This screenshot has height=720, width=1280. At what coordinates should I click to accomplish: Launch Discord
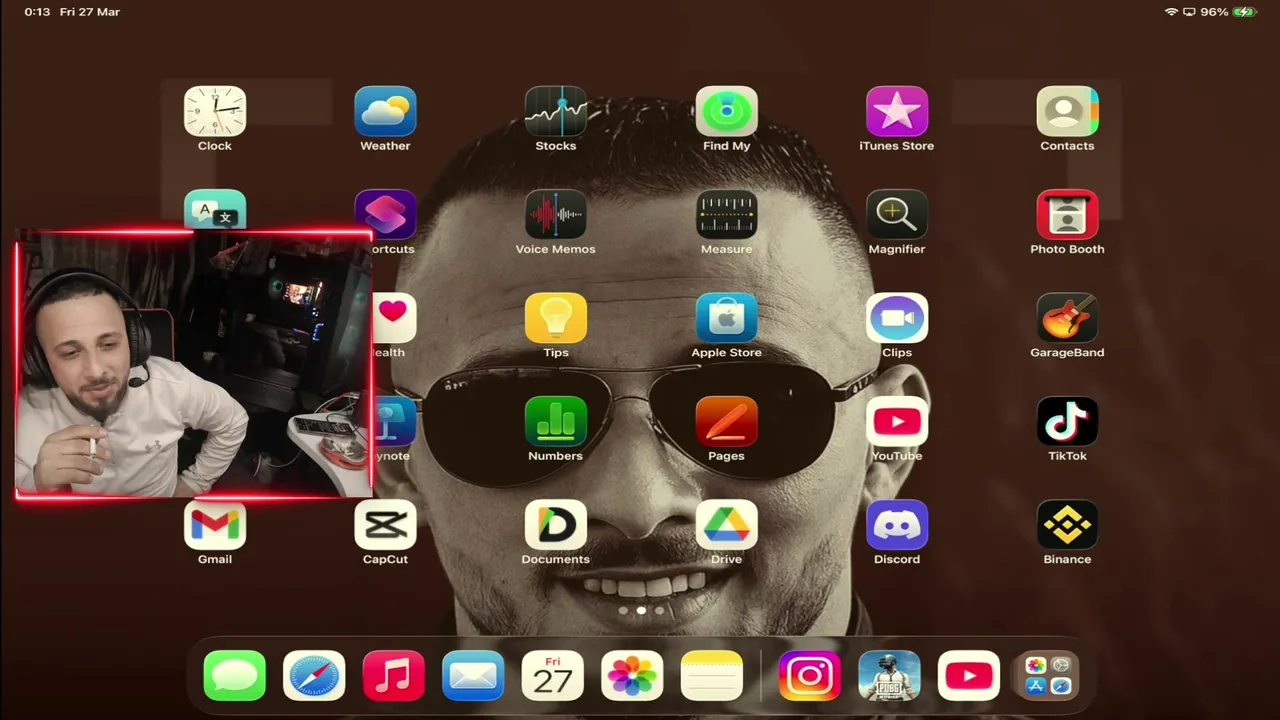(897, 525)
